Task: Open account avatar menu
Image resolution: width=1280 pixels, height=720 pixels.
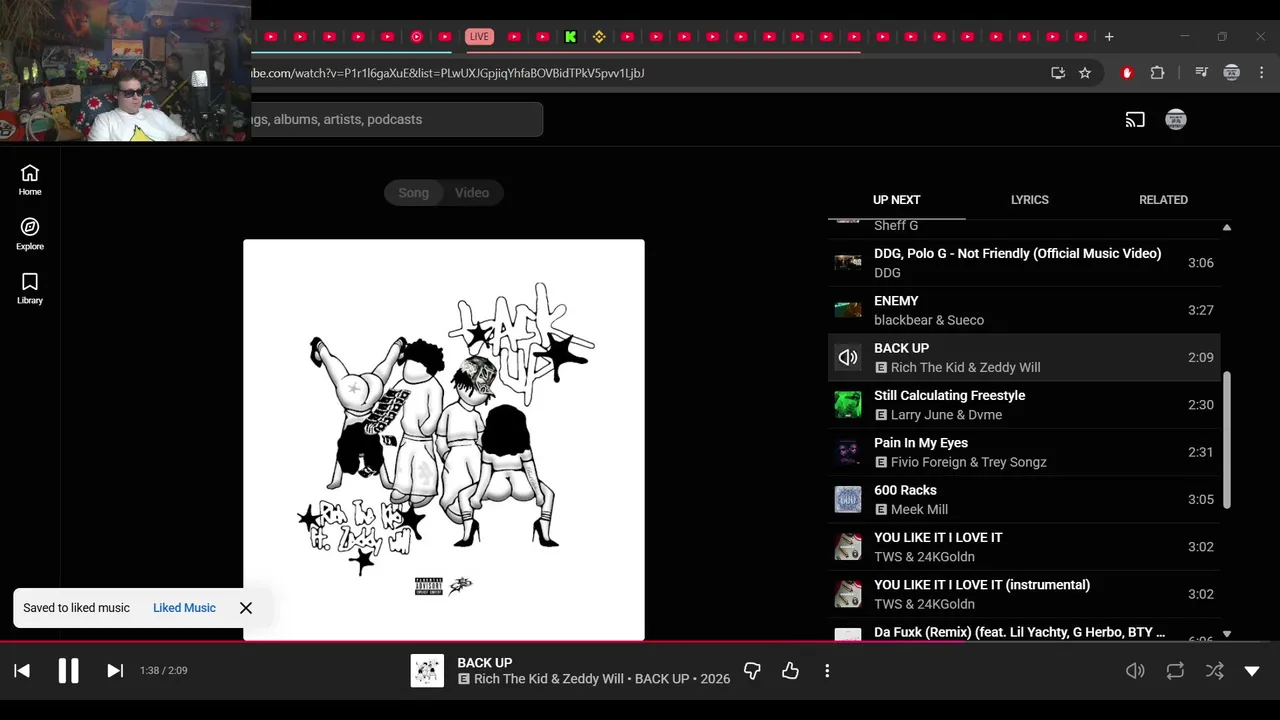Action: (1176, 120)
